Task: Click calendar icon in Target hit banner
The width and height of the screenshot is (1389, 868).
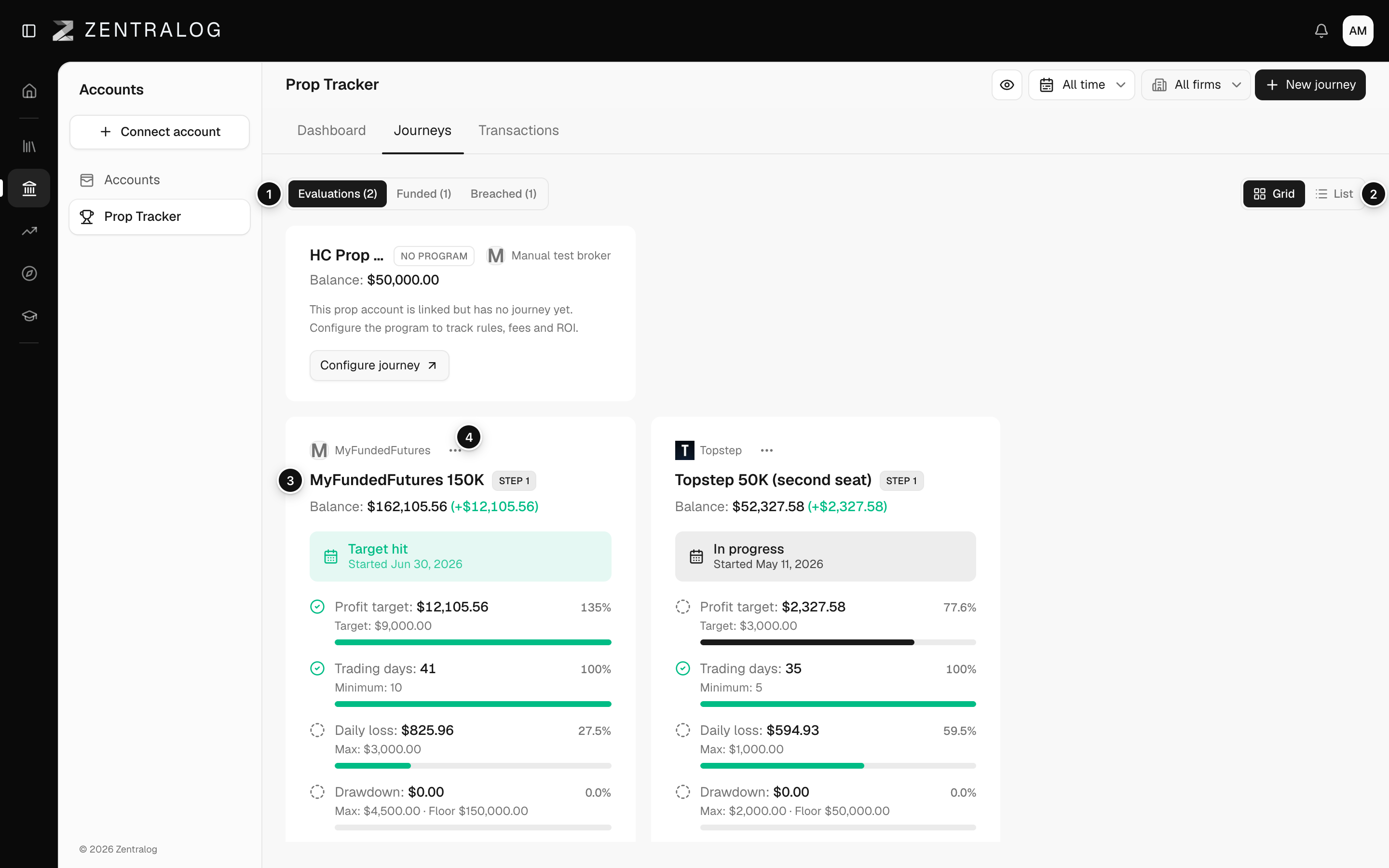Action: 330,556
